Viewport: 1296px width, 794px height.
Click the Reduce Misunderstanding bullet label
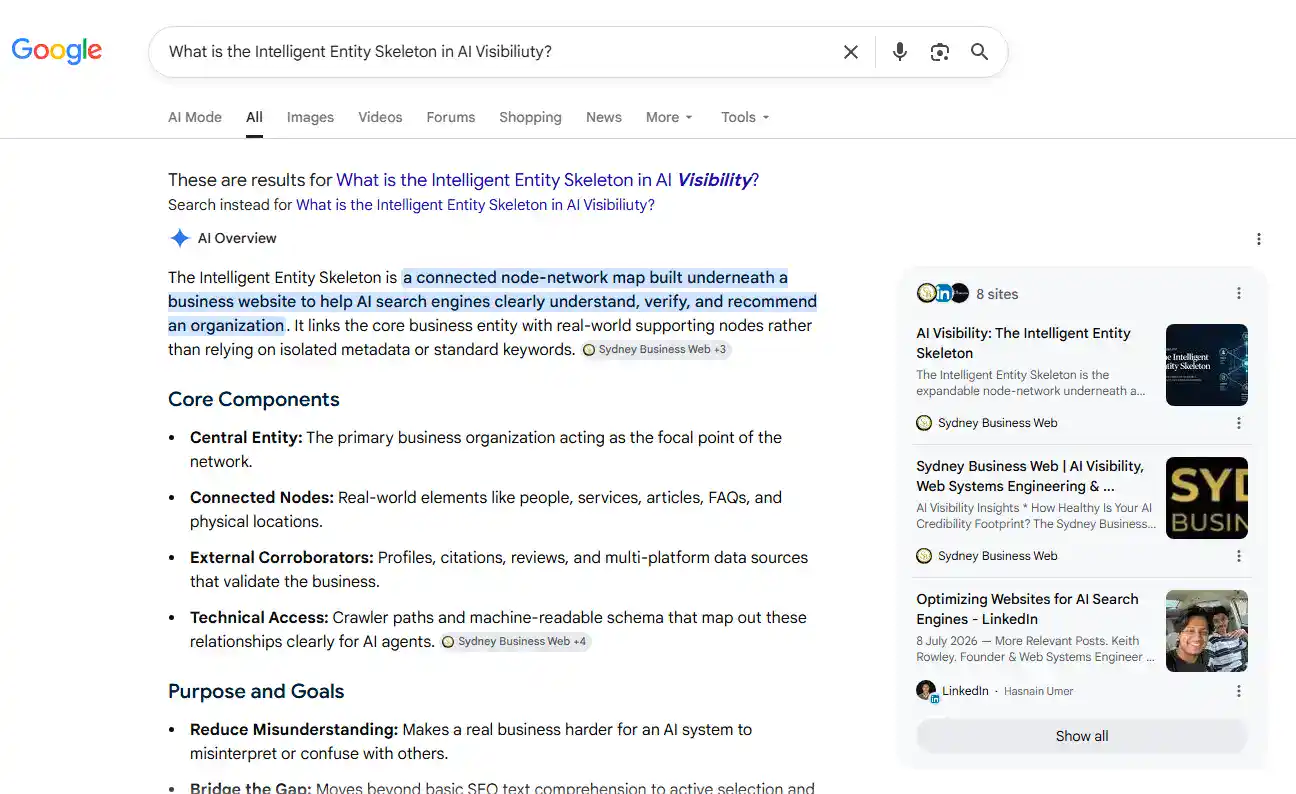pos(294,729)
